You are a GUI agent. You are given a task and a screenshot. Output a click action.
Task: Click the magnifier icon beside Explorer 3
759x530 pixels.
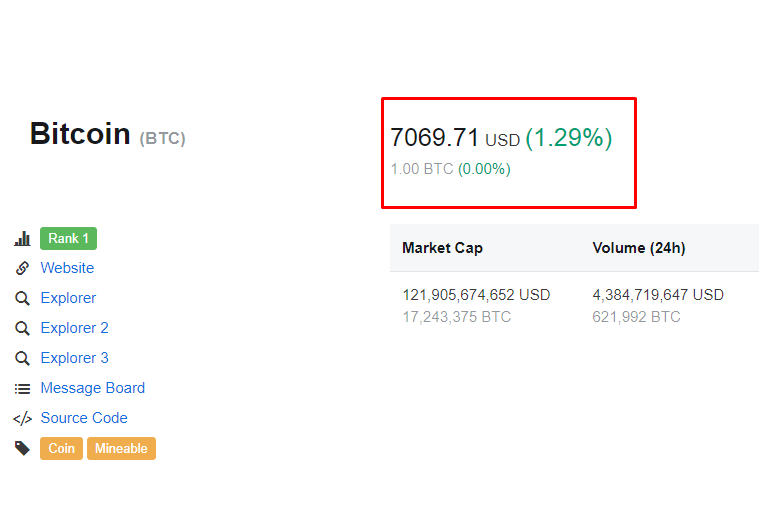(x=22, y=358)
